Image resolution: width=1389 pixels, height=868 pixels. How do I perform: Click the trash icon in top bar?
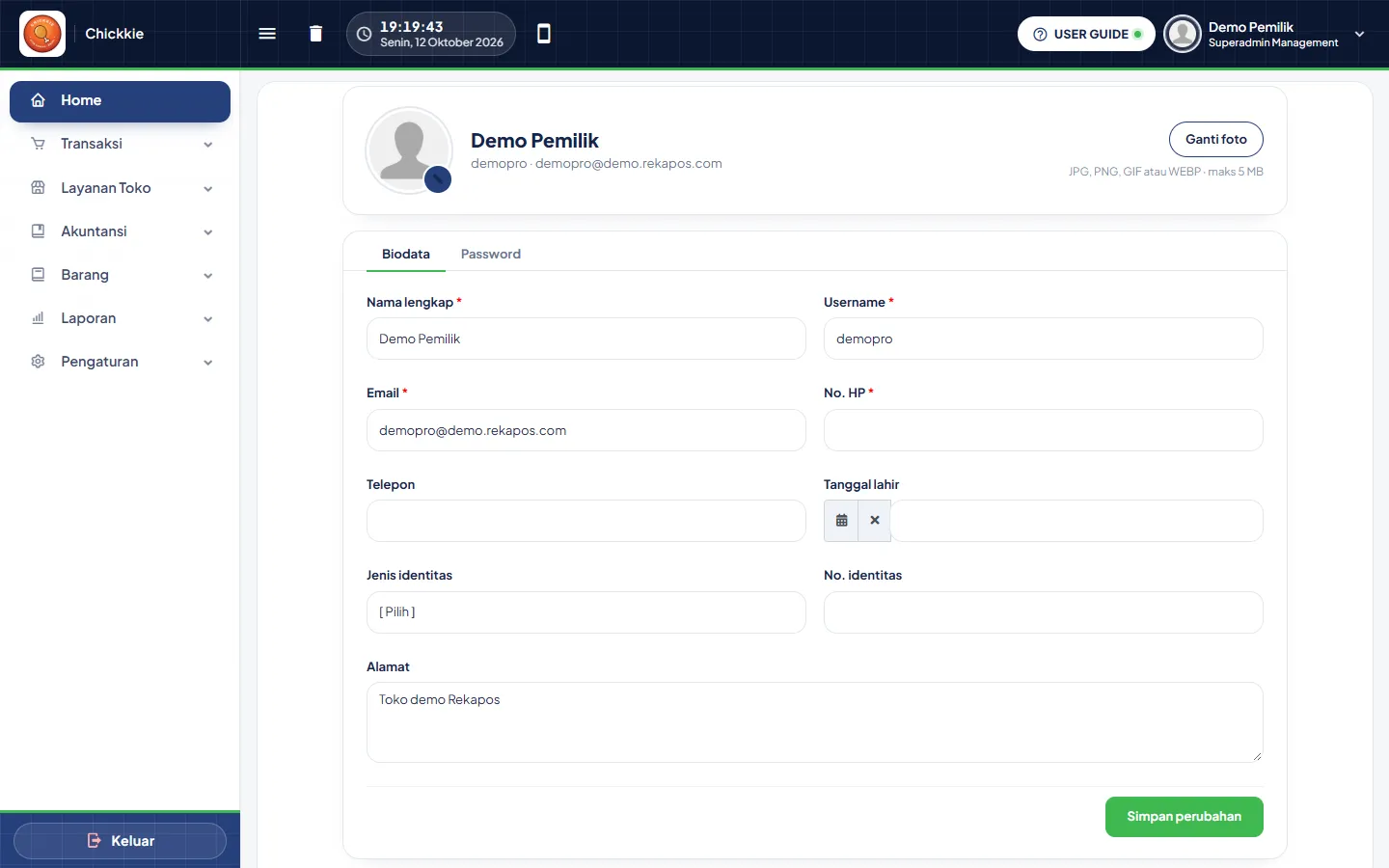pyautogui.click(x=315, y=34)
